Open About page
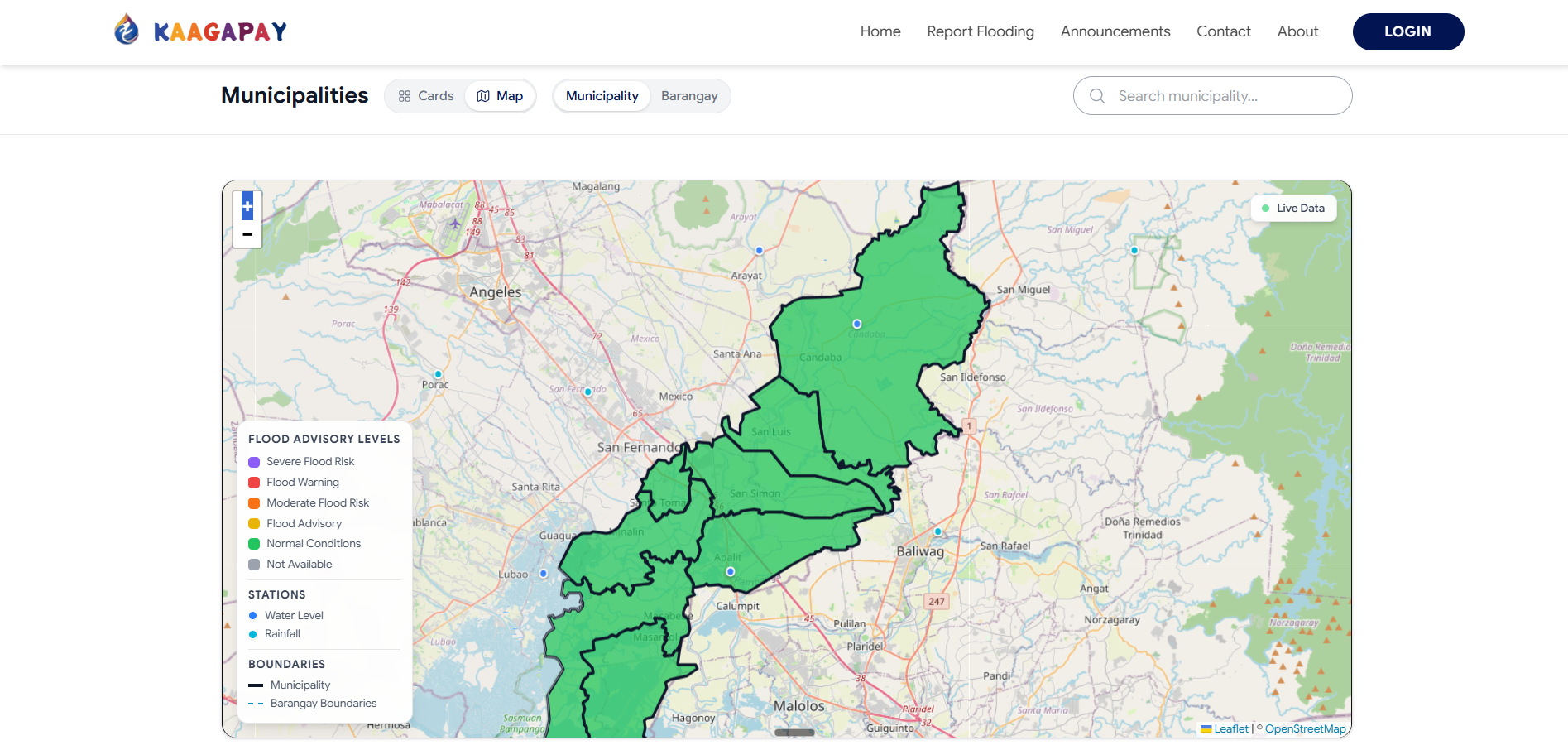 coord(1297,31)
